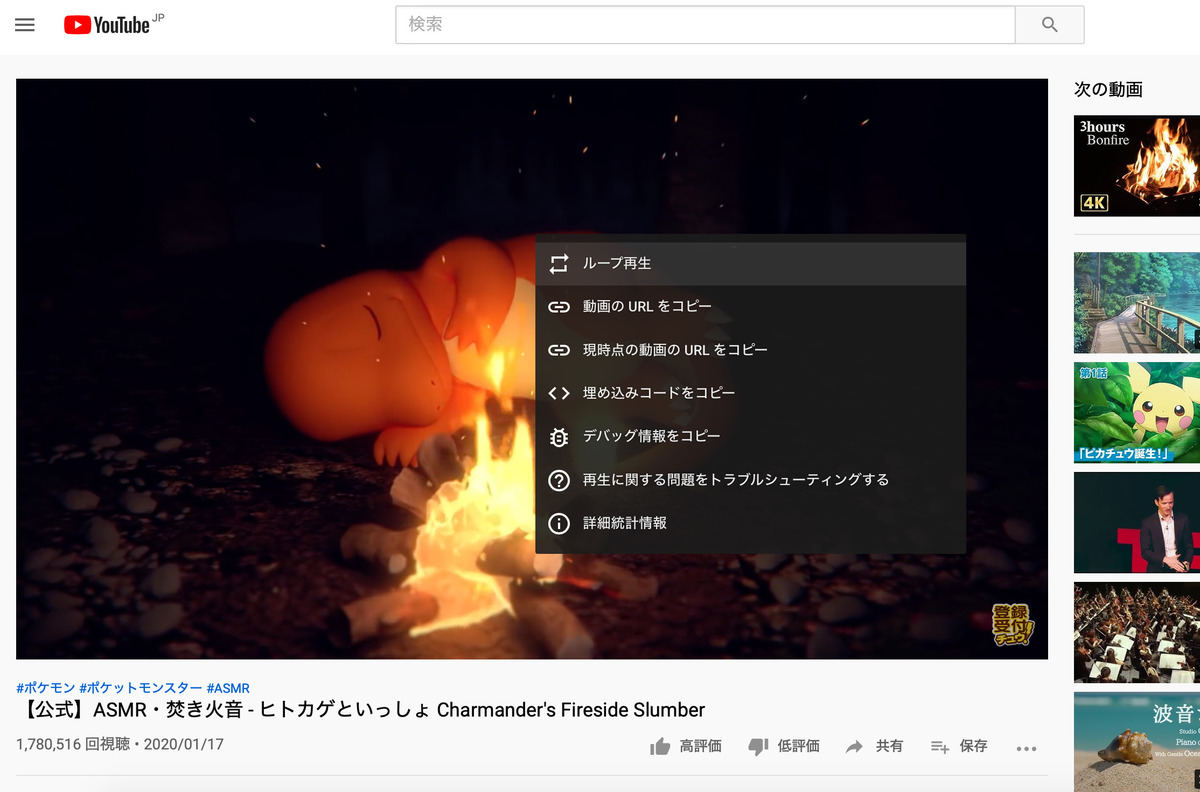Viewport: 1200px width, 792px height.
Task: Choose 現時点の動画の URL をコピー
Action: click(x=750, y=350)
